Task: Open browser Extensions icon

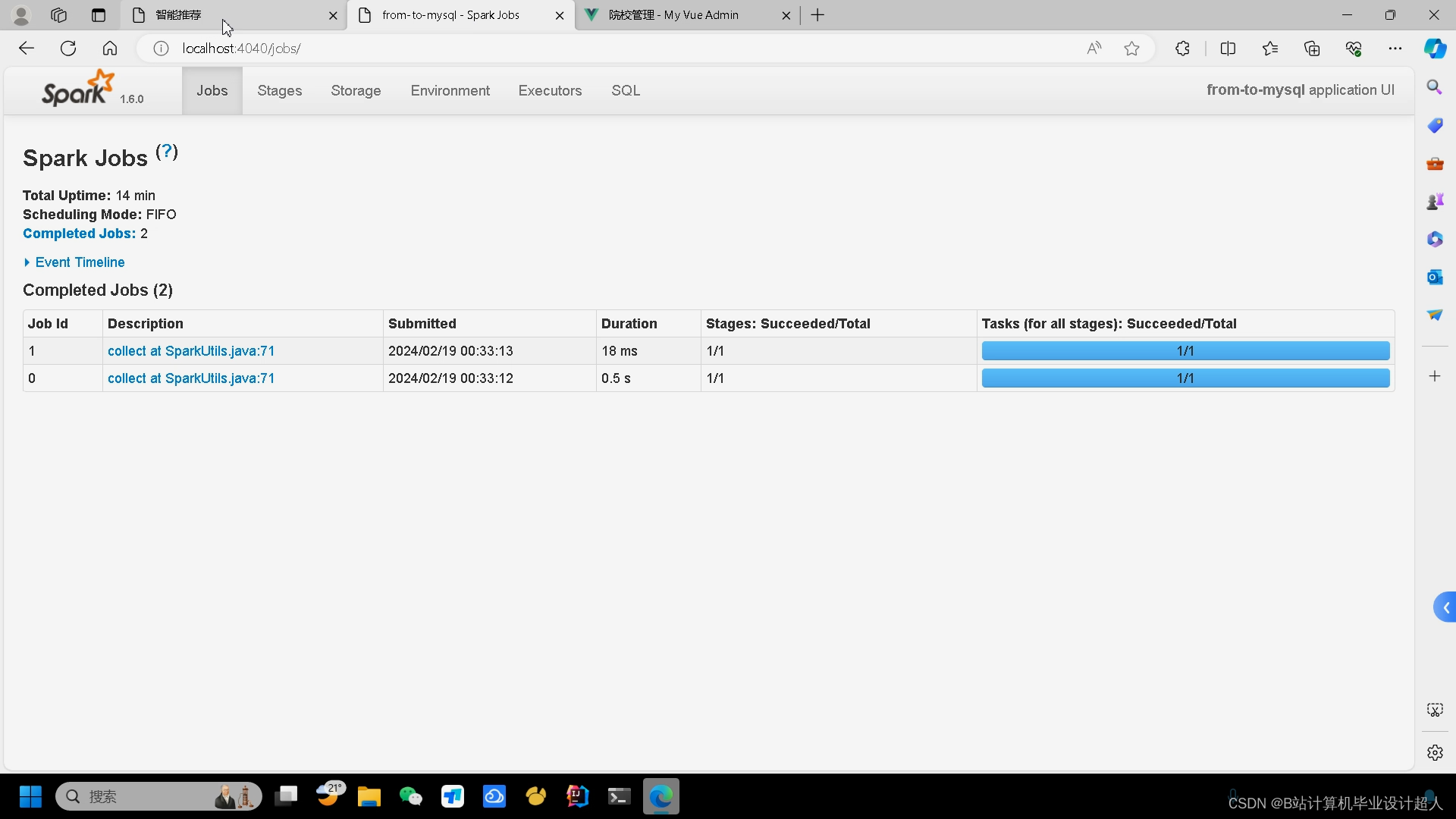Action: 1182,49
